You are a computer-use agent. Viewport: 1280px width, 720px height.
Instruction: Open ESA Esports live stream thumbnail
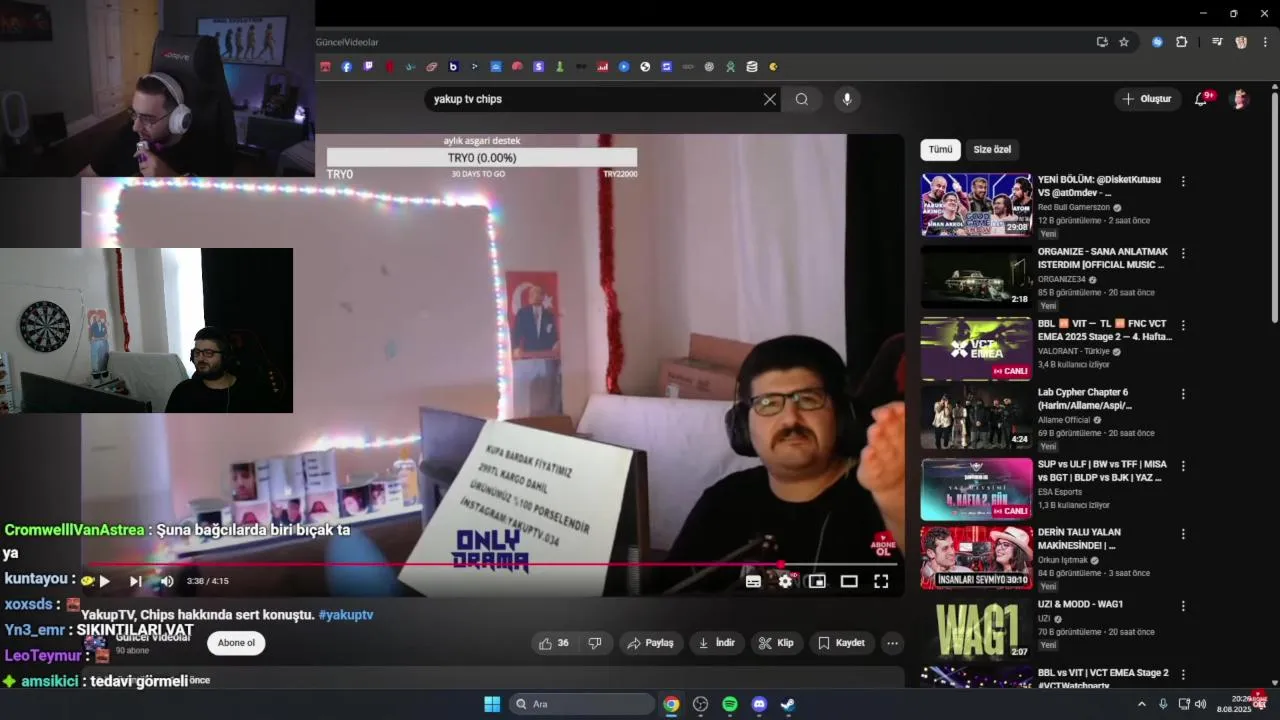(x=976, y=489)
